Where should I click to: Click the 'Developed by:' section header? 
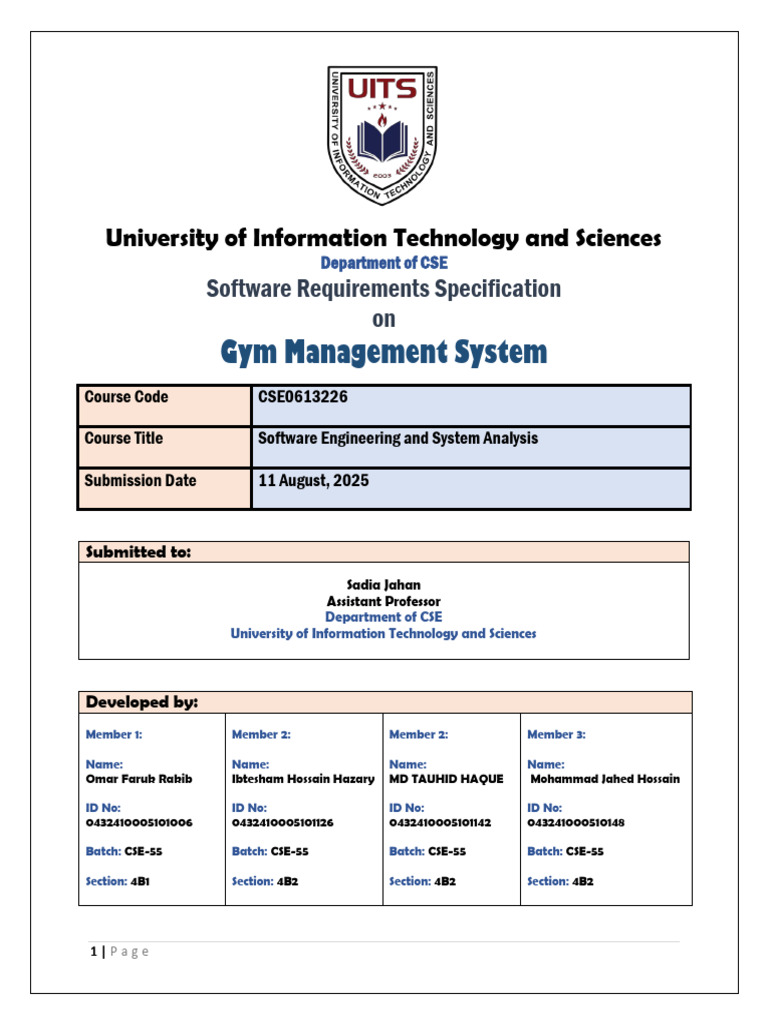[385, 702]
